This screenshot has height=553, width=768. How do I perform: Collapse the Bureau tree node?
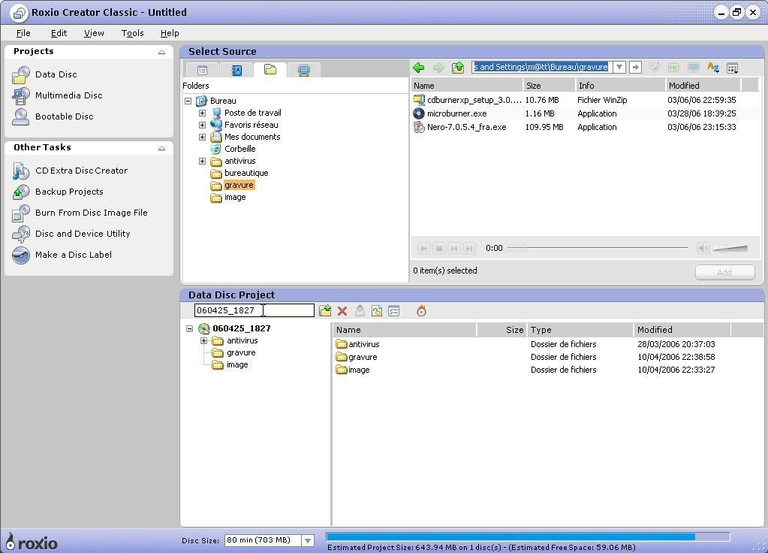pyautogui.click(x=188, y=101)
